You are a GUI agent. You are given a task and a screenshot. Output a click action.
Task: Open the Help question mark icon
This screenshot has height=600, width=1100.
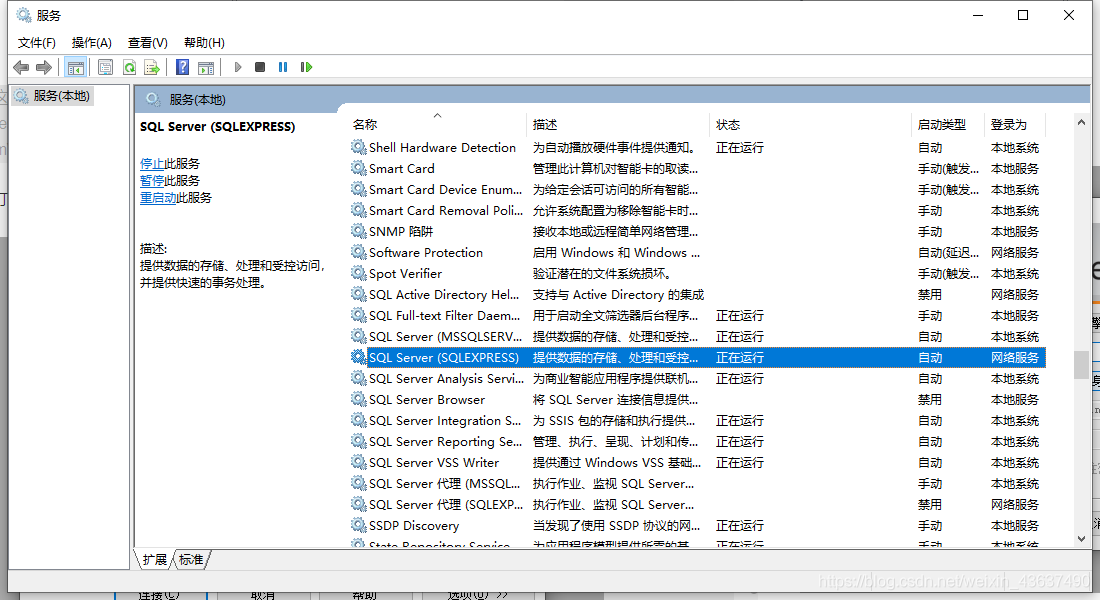coord(182,67)
